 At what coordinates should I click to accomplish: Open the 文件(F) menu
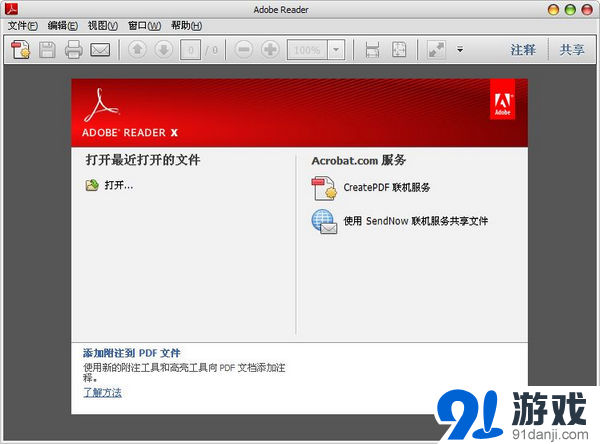click(x=23, y=26)
